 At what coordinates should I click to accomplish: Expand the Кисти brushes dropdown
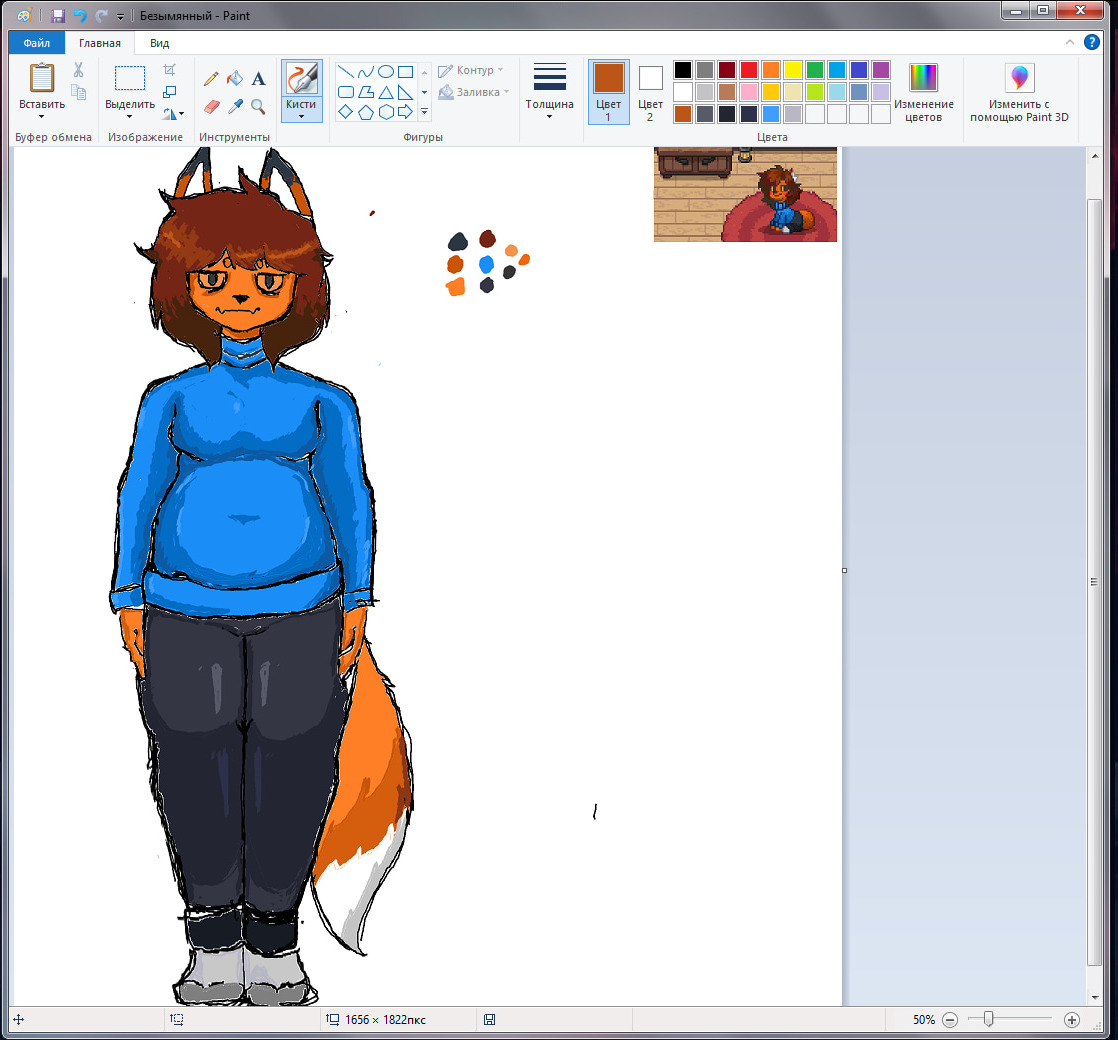(x=301, y=116)
